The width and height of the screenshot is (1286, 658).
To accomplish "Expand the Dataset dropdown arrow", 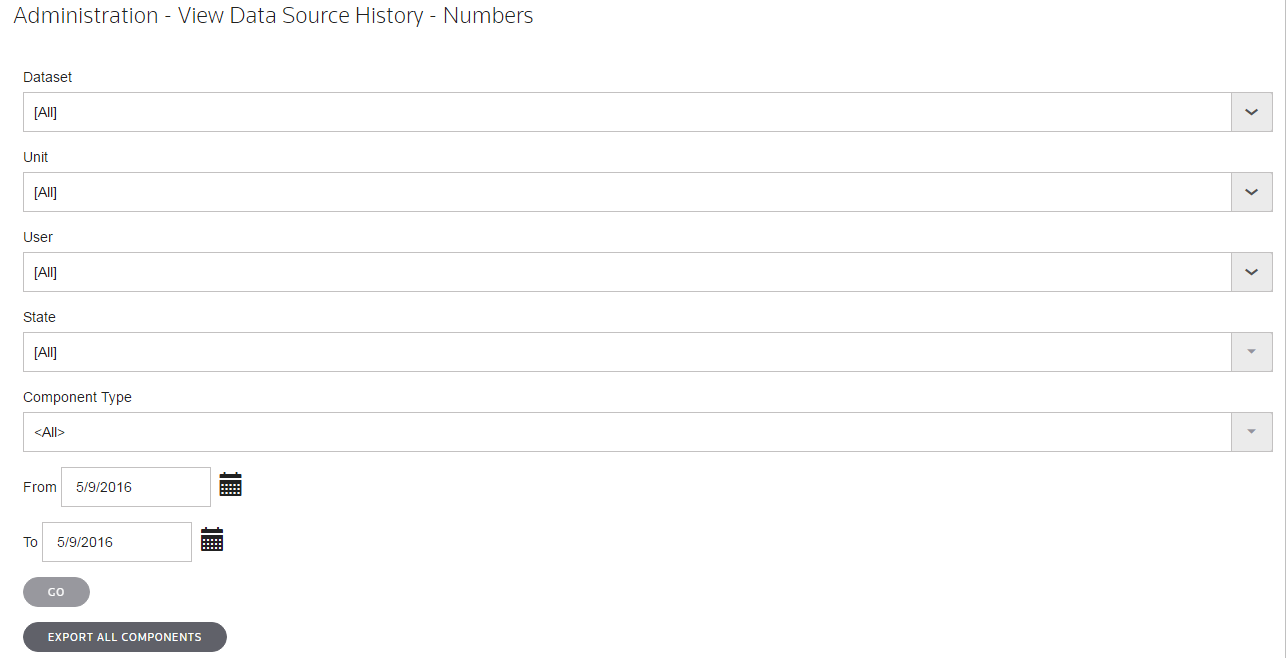I will [1251, 112].
